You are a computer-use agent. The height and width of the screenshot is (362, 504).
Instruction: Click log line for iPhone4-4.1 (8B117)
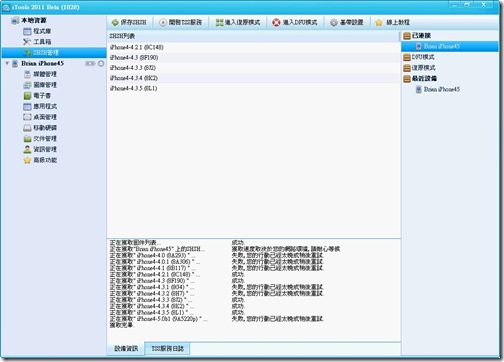tap(217, 268)
